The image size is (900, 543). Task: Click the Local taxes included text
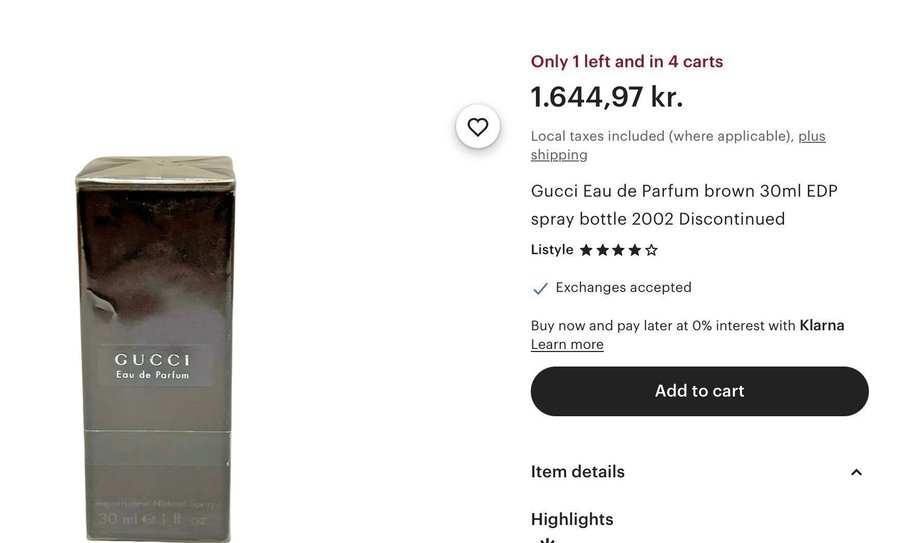point(662,136)
